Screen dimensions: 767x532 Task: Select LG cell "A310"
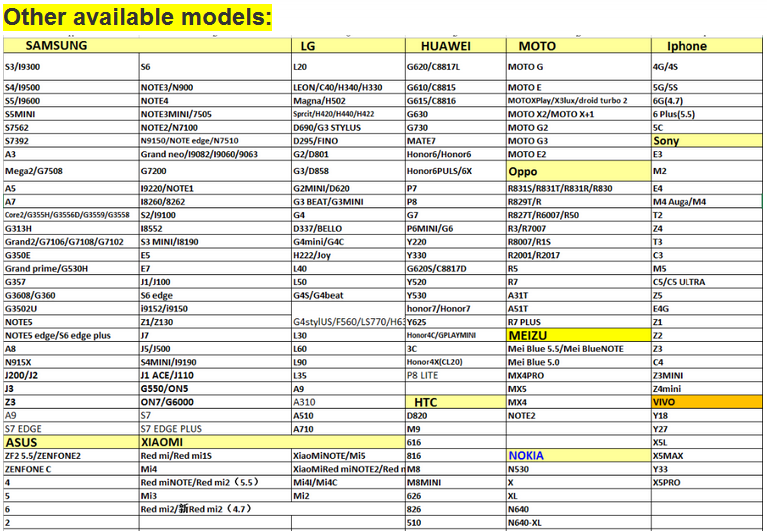coord(348,402)
